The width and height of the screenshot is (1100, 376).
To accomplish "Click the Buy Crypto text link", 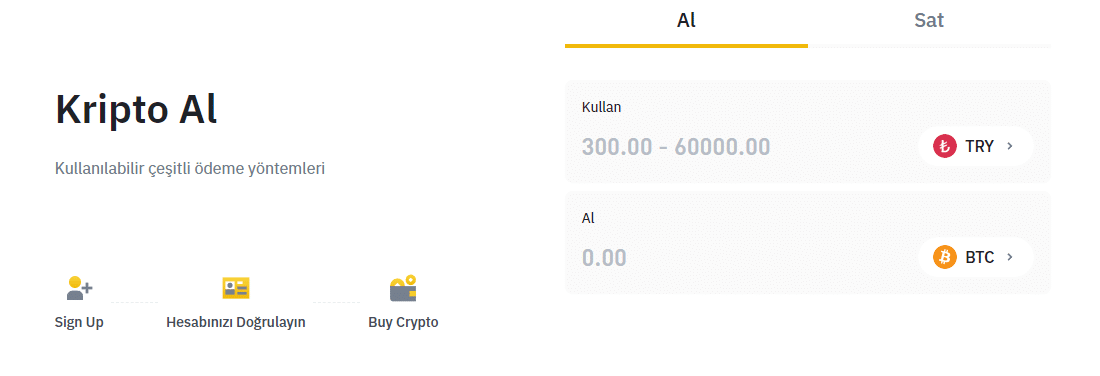I will tap(403, 323).
